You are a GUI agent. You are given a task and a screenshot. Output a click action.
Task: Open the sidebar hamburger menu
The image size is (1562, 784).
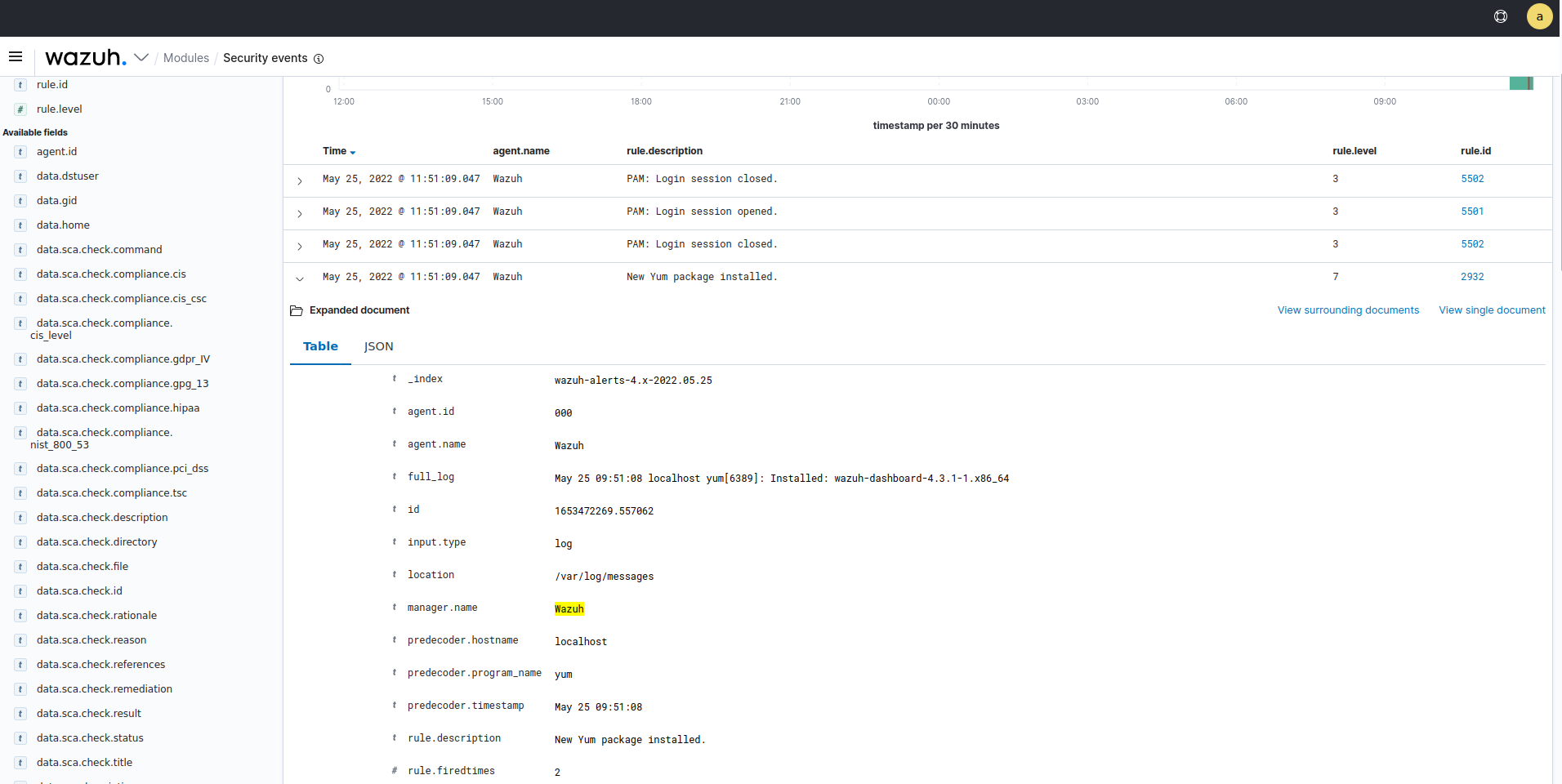[16, 56]
